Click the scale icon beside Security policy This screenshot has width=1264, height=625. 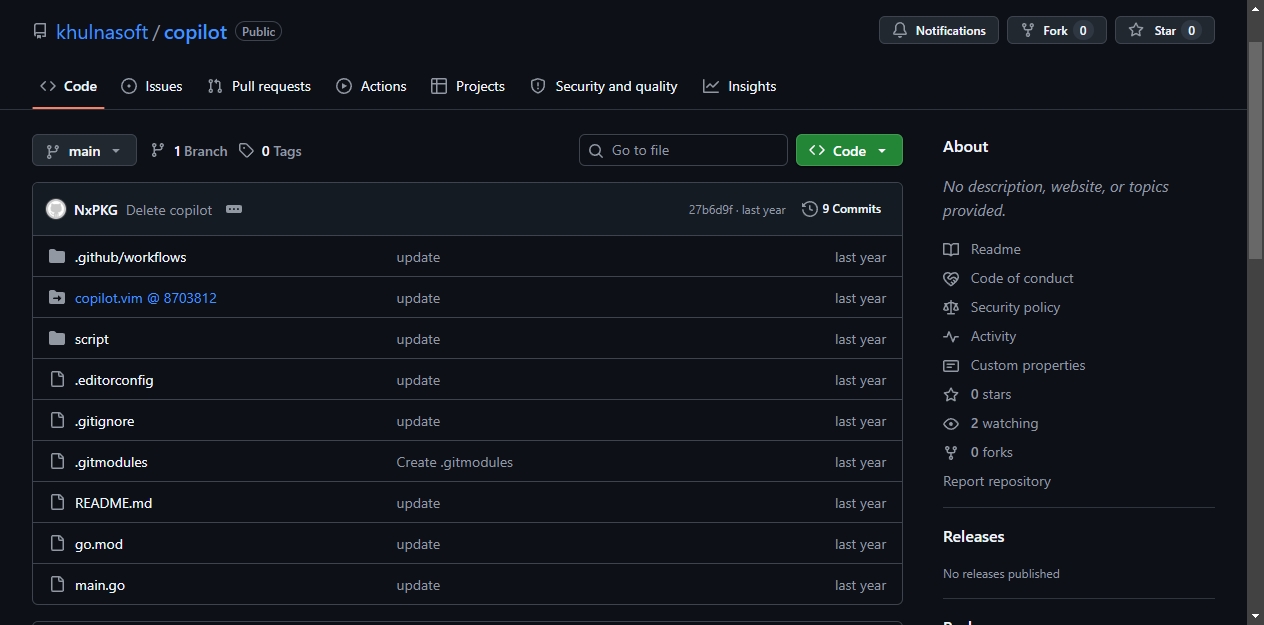point(951,308)
